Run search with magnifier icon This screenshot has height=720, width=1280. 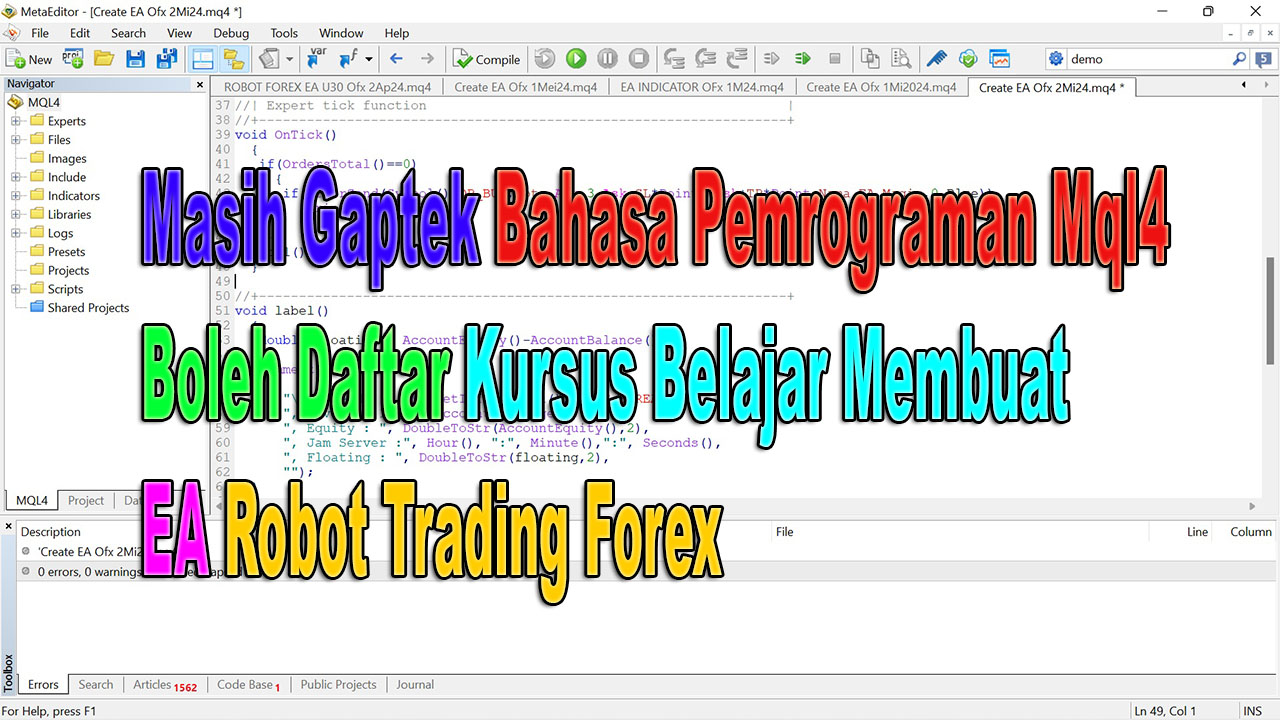pyautogui.click(x=1240, y=59)
